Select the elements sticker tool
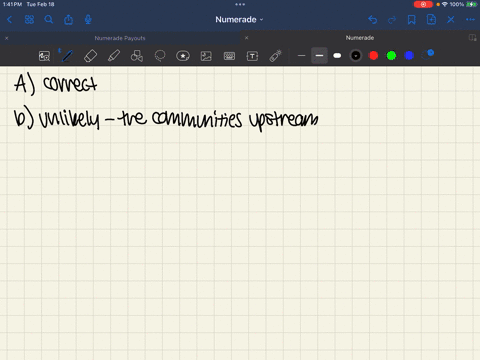Image resolution: width=480 pixels, height=360 pixels. [183, 56]
